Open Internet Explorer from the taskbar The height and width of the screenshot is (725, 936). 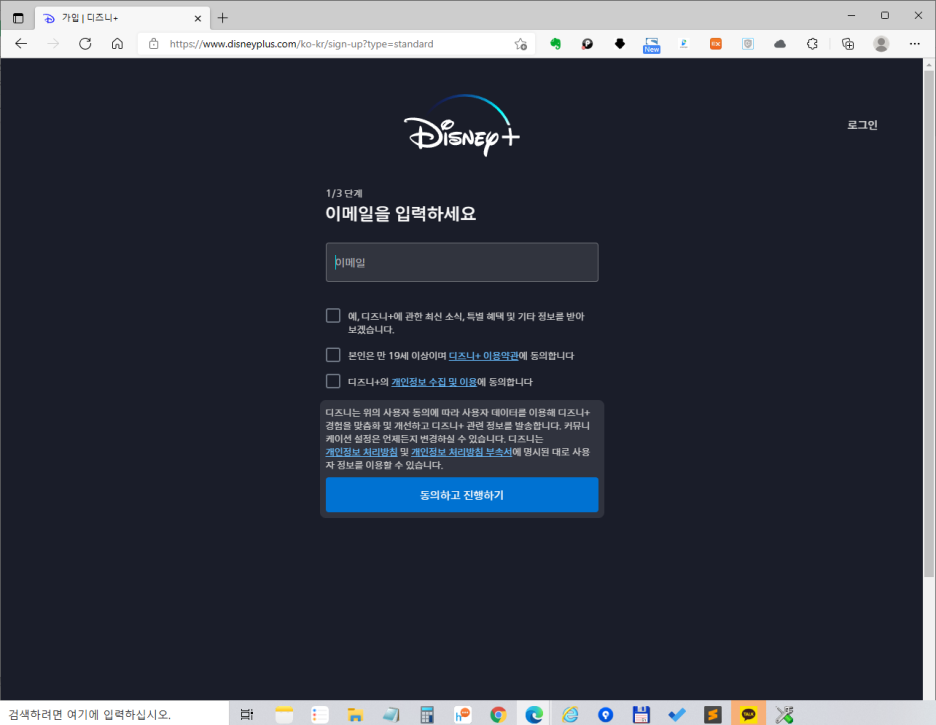pos(570,714)
